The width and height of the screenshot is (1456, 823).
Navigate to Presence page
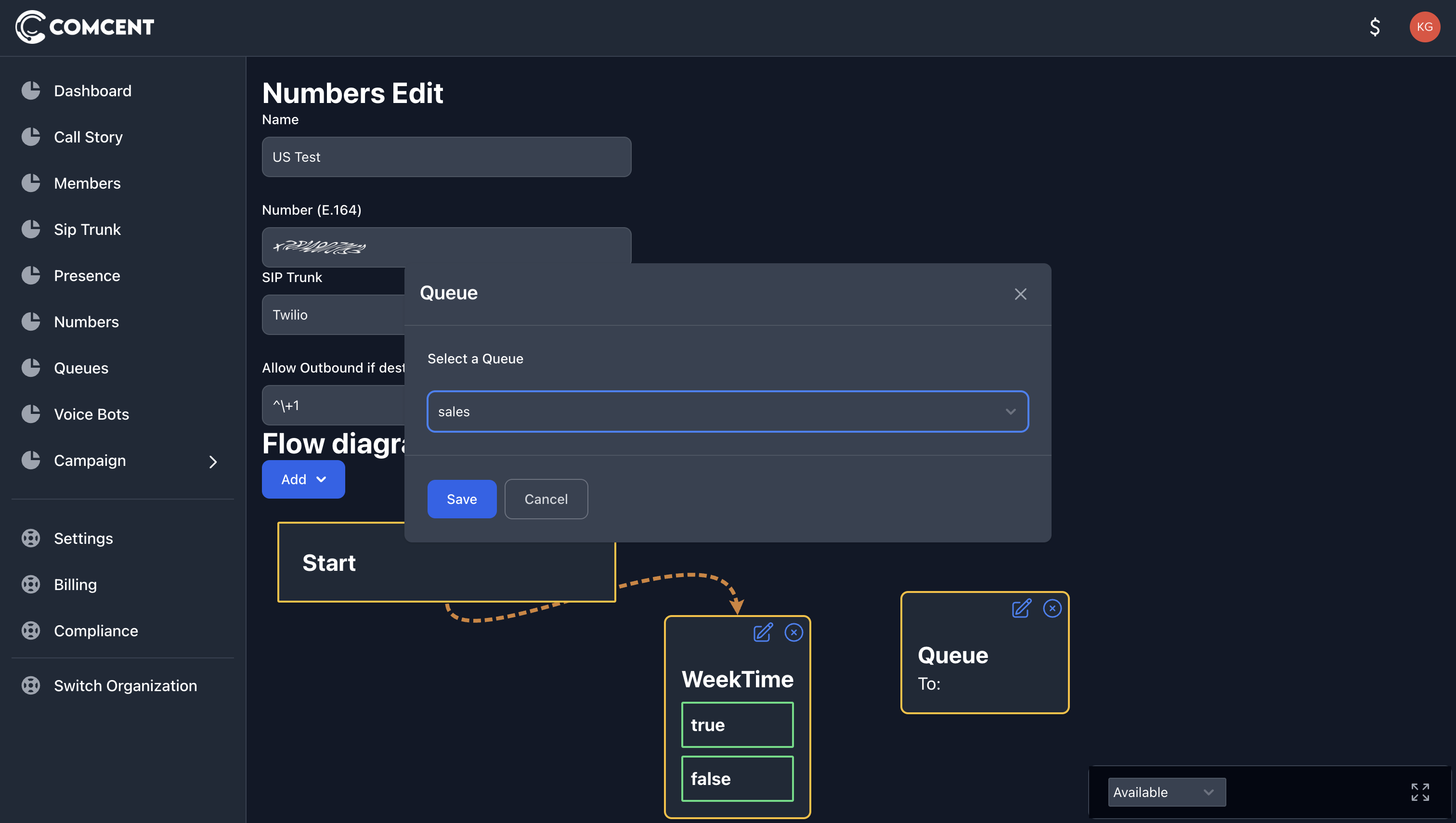(x=87, y=276)
